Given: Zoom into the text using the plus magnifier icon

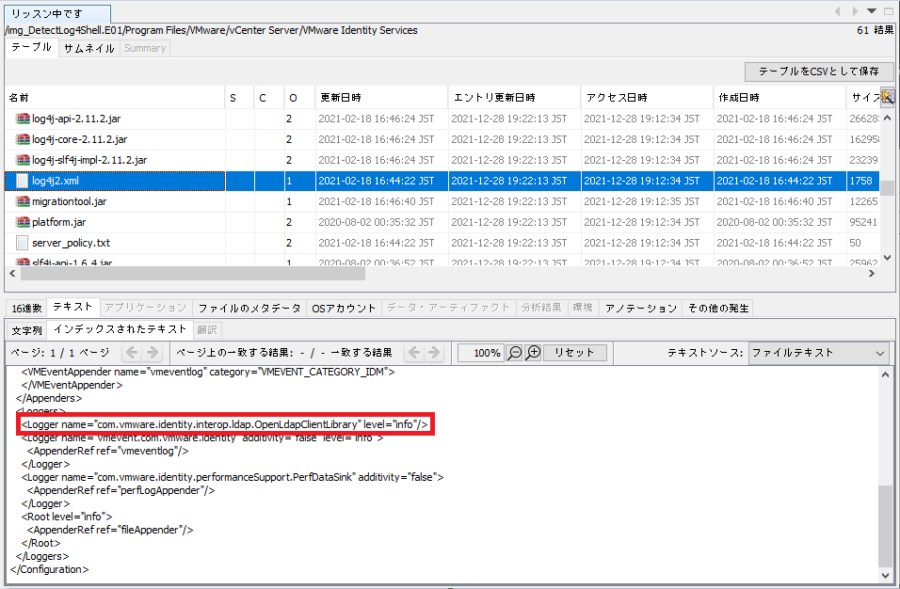Looking at the screenshot, I should pyautogui.click(x=533, y=352).
